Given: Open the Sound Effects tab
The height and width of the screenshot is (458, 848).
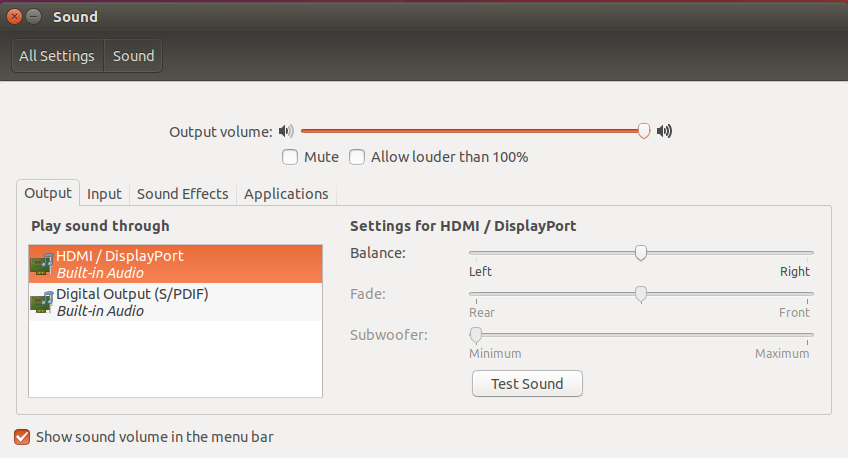Looking at the screenshot, I should tap(183, 194).
